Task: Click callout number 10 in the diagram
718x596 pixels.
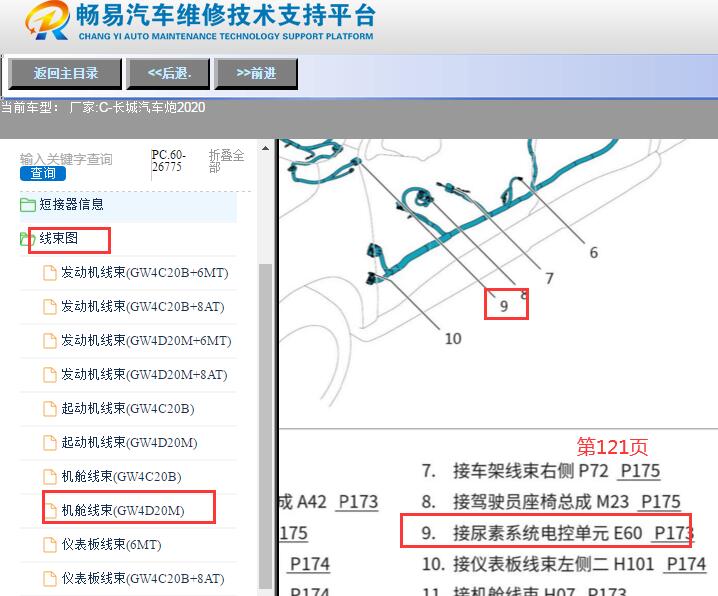Action: pos(453,339)
